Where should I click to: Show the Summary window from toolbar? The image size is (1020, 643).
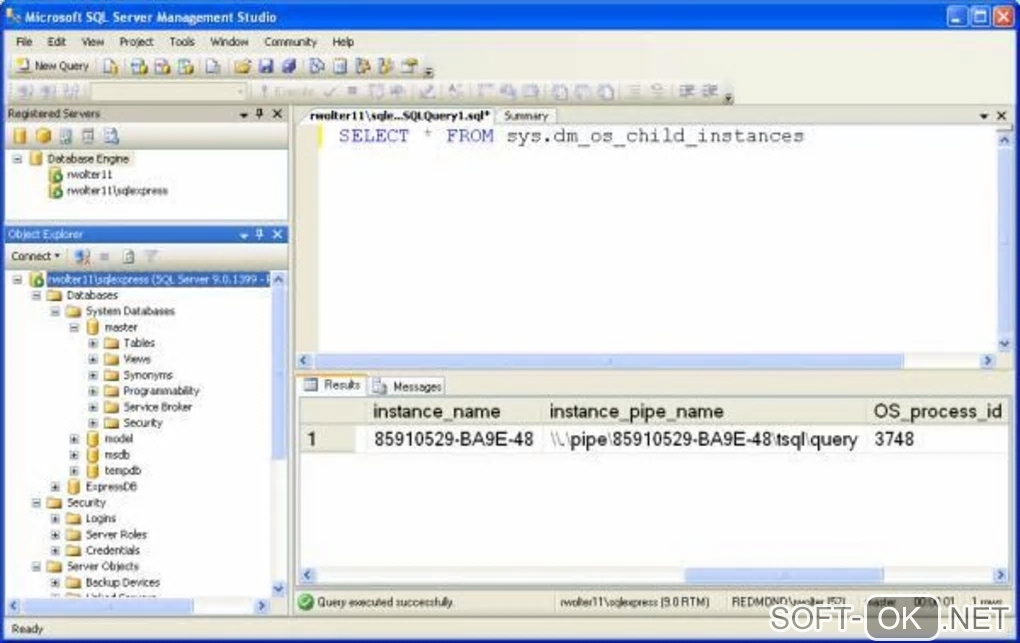pyautogui.click(x=340, y=66)
